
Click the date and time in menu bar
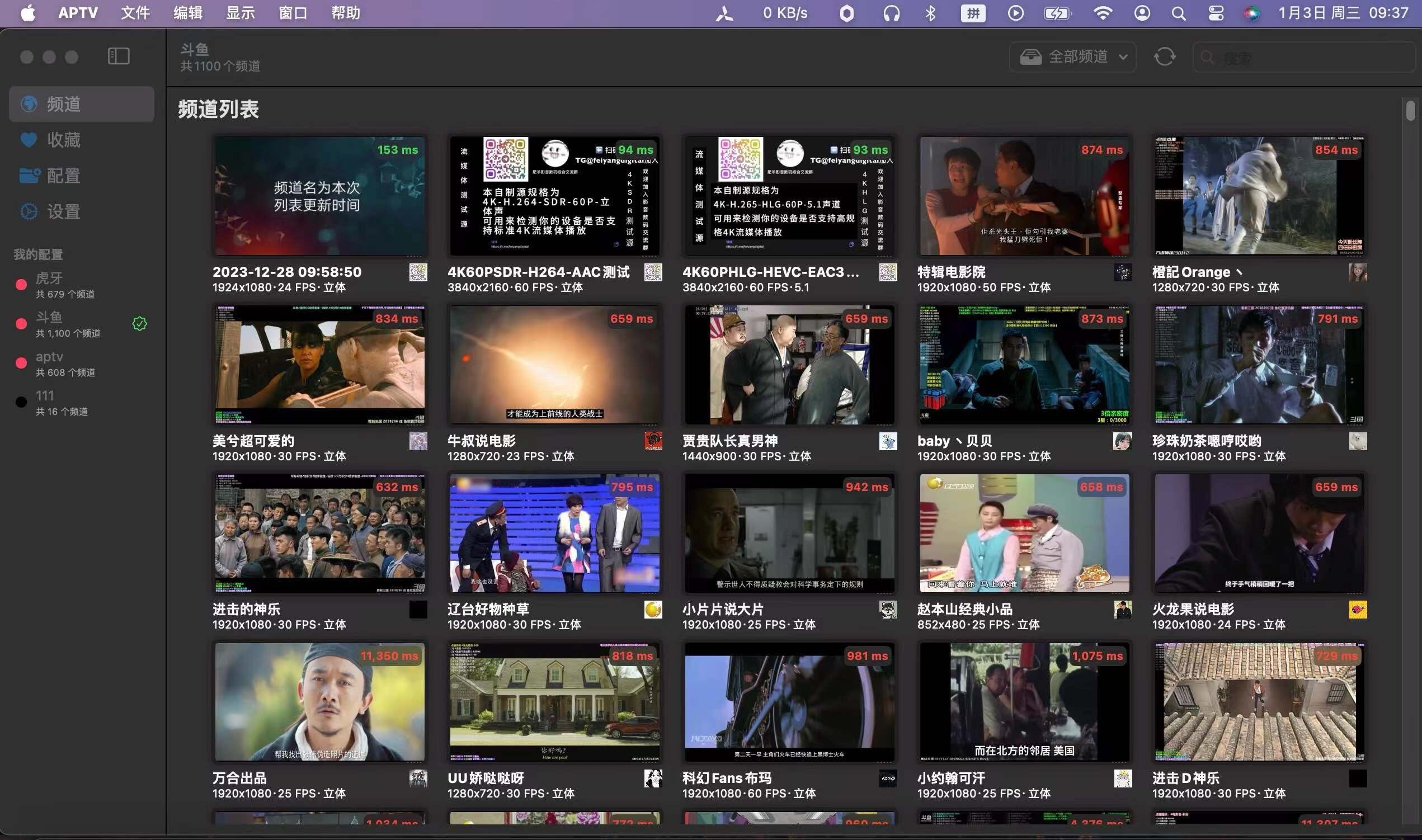tap(1343, 13)
